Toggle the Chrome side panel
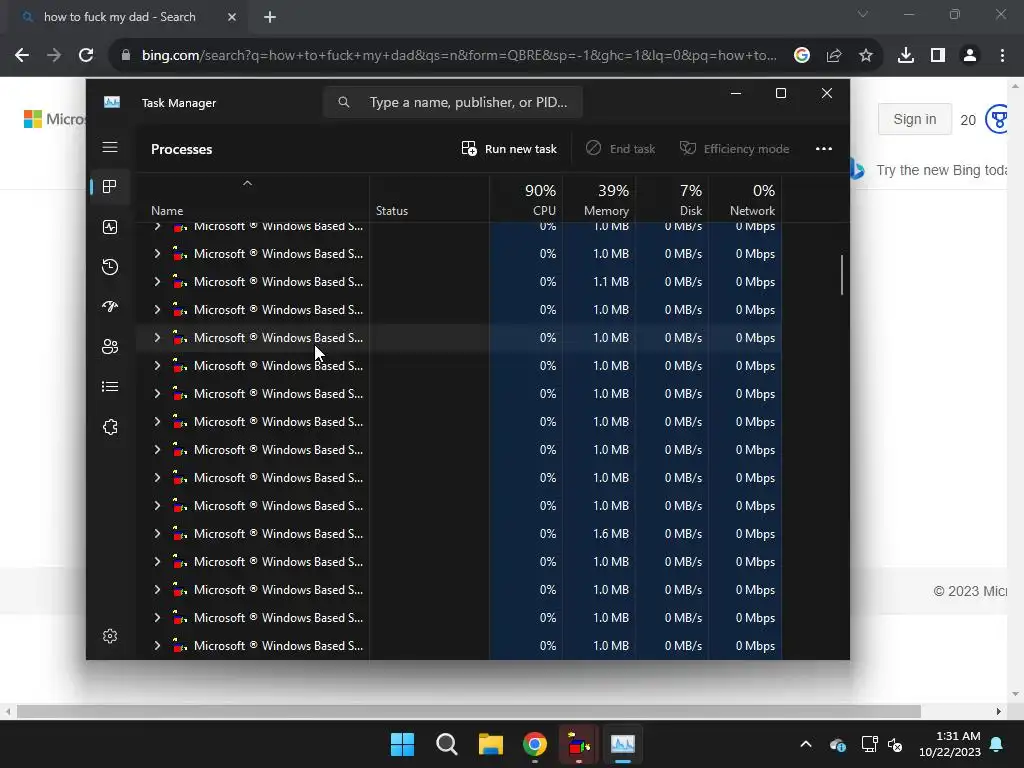This screenshot has height=768, width=1024. 938,56
